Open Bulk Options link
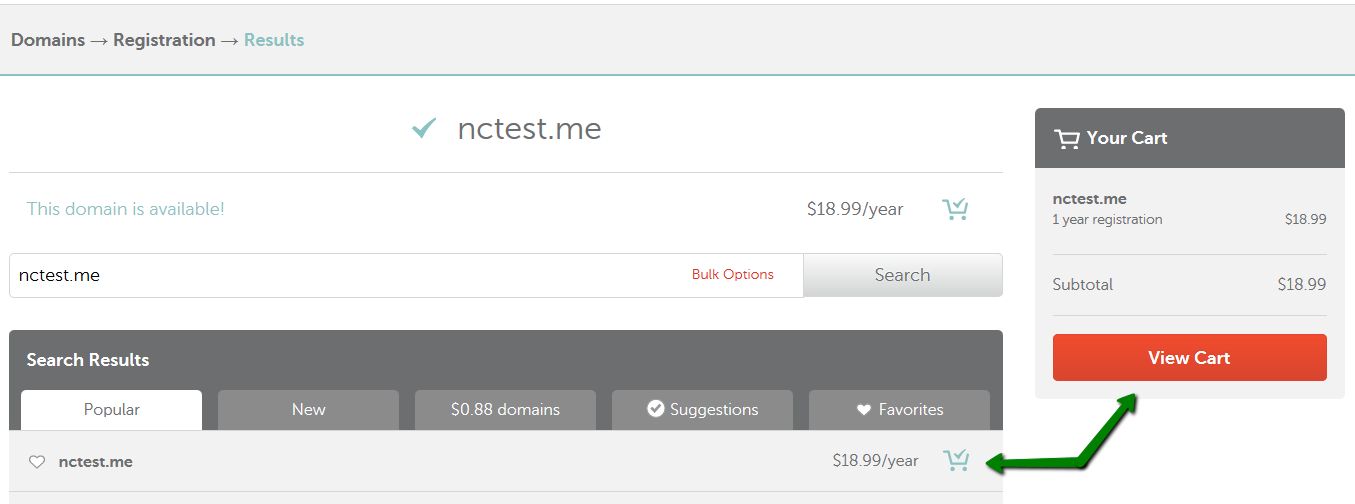Image resolution: width=1355 pixels, height=504 pixels. [x=733, y=275]
